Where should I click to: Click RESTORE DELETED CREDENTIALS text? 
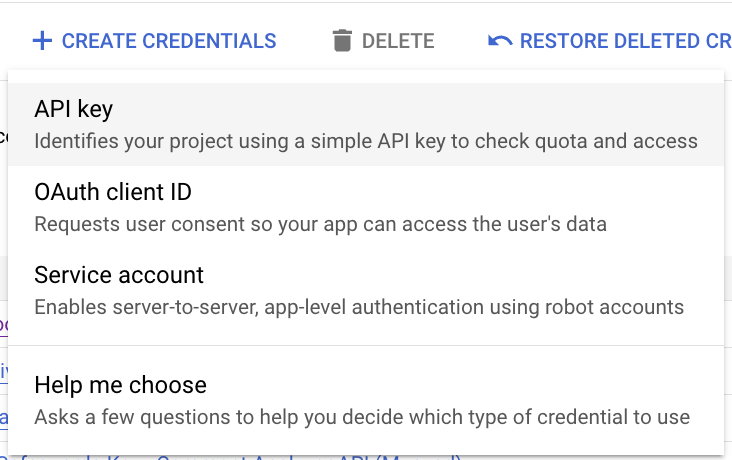(x=626, y=41)
